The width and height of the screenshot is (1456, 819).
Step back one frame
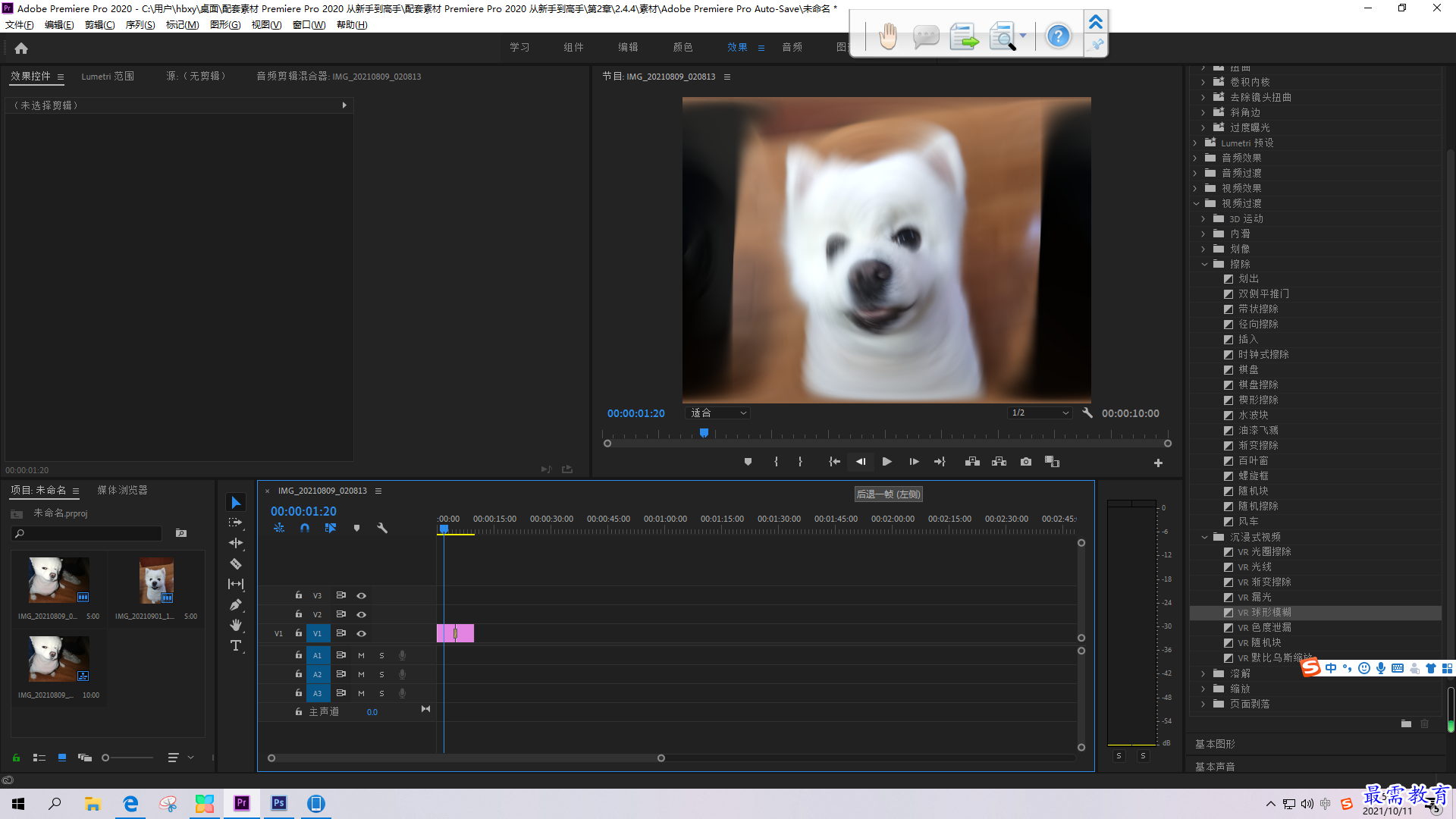[861, 462]
